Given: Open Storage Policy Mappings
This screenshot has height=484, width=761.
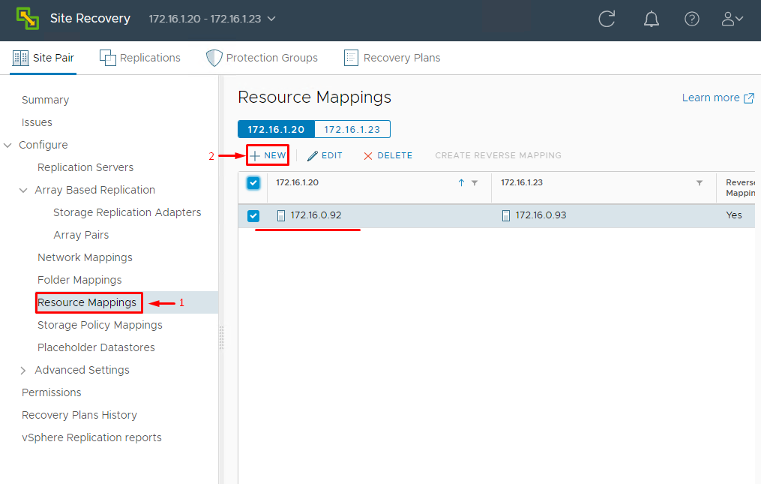Looking at the screenshot, I should click(100, 325).
